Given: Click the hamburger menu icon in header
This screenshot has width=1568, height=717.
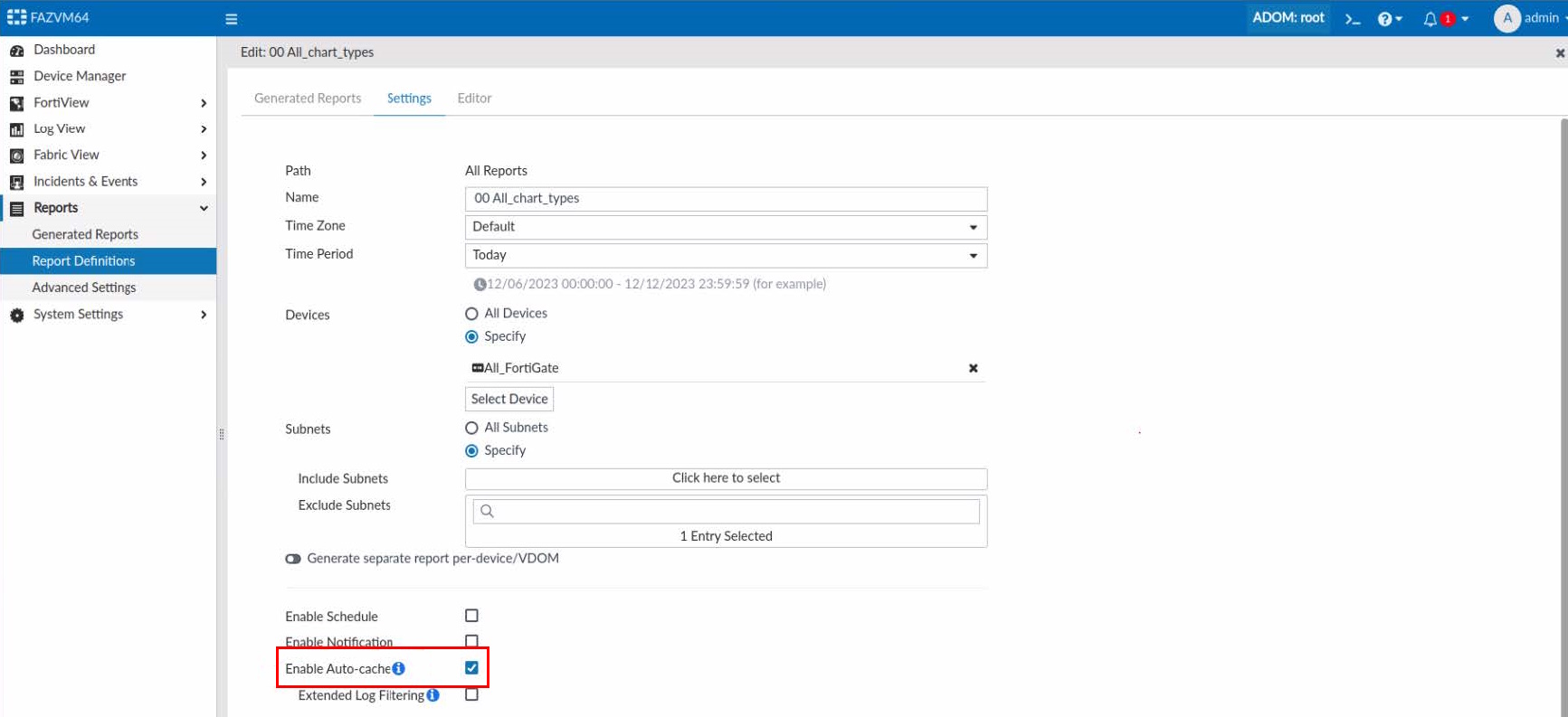Looking at the screenshot, I should (232, 19).
